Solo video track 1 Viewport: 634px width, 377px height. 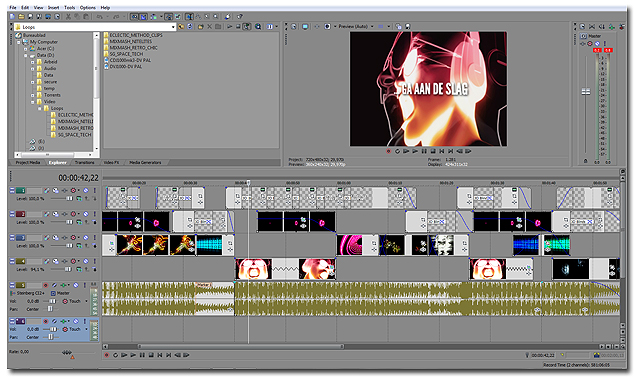click(95, 190)
